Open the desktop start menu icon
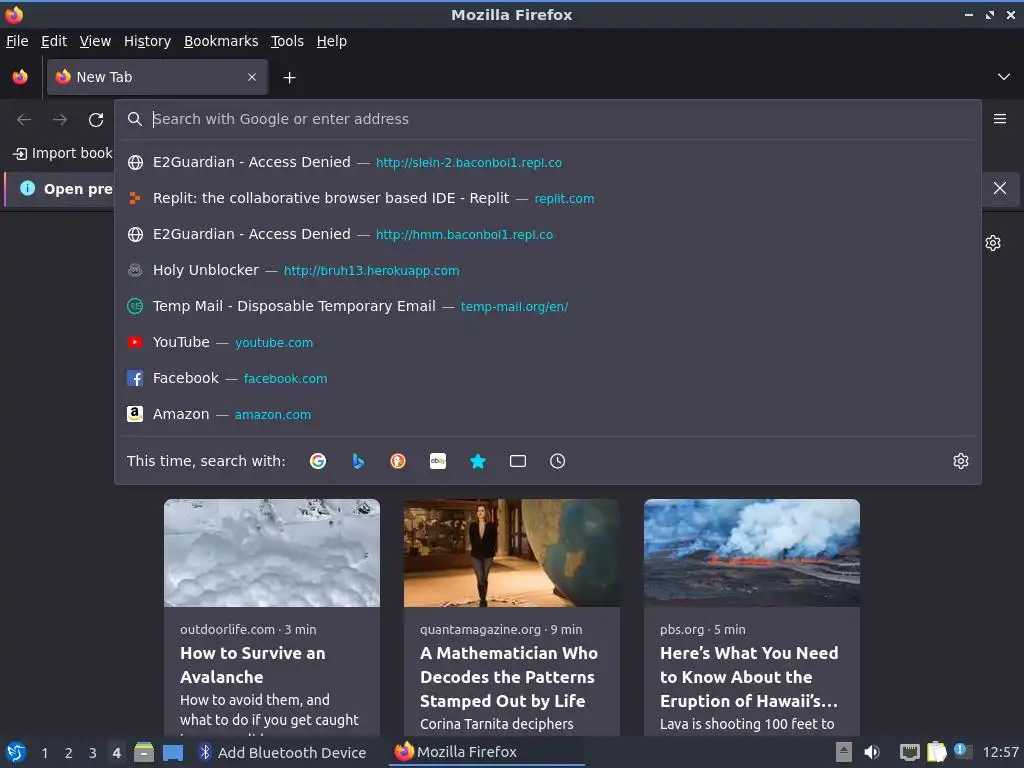The height and width of the screenshot is (768, 1024). [x=15, y=753]
